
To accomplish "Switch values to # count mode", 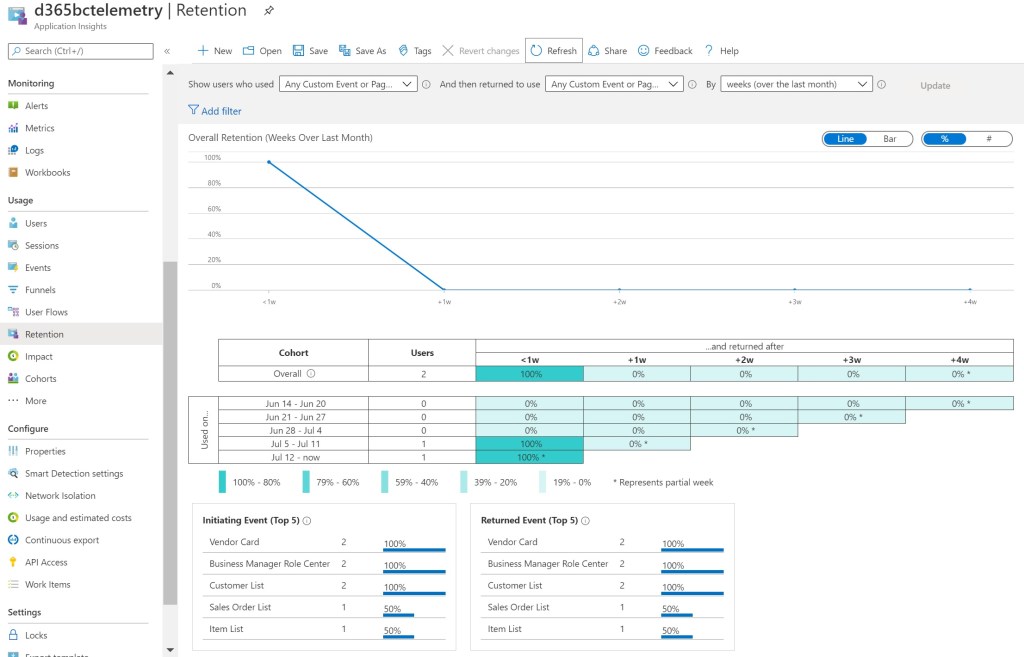I will coord(988,139).
